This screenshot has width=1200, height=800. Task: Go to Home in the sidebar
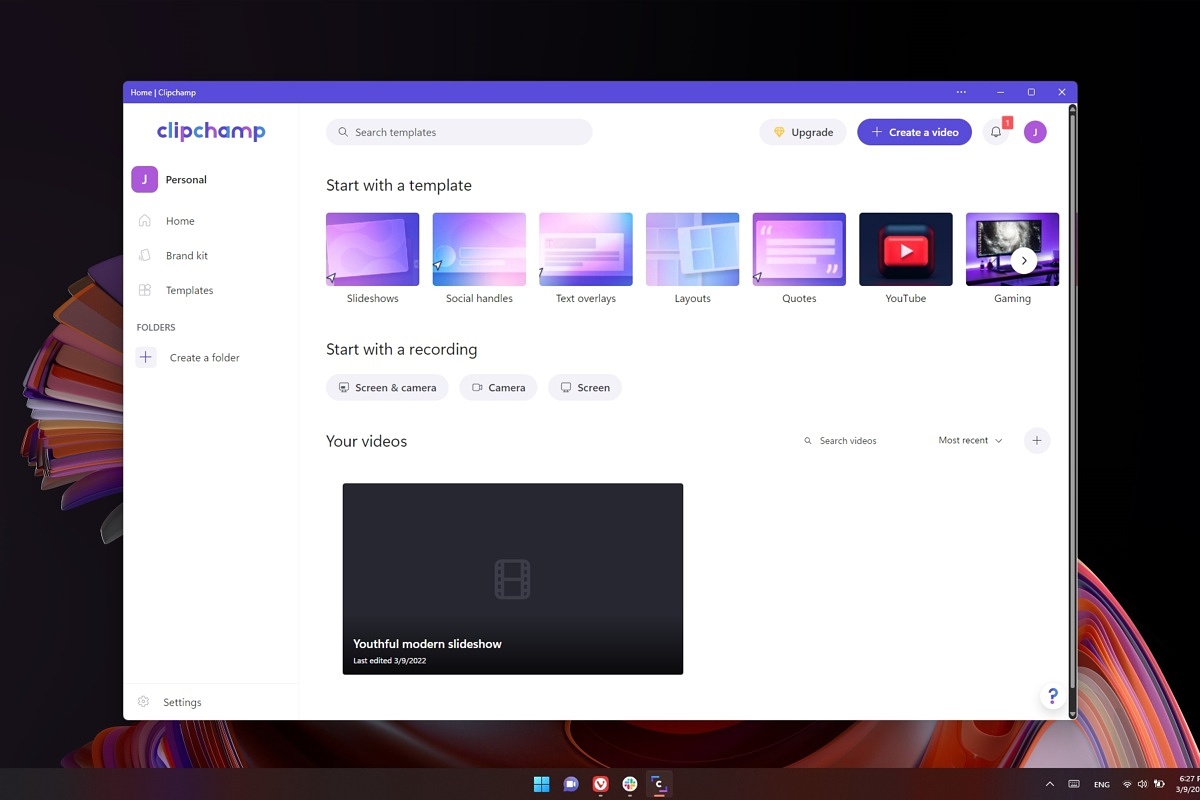click(x=180, y=220)
